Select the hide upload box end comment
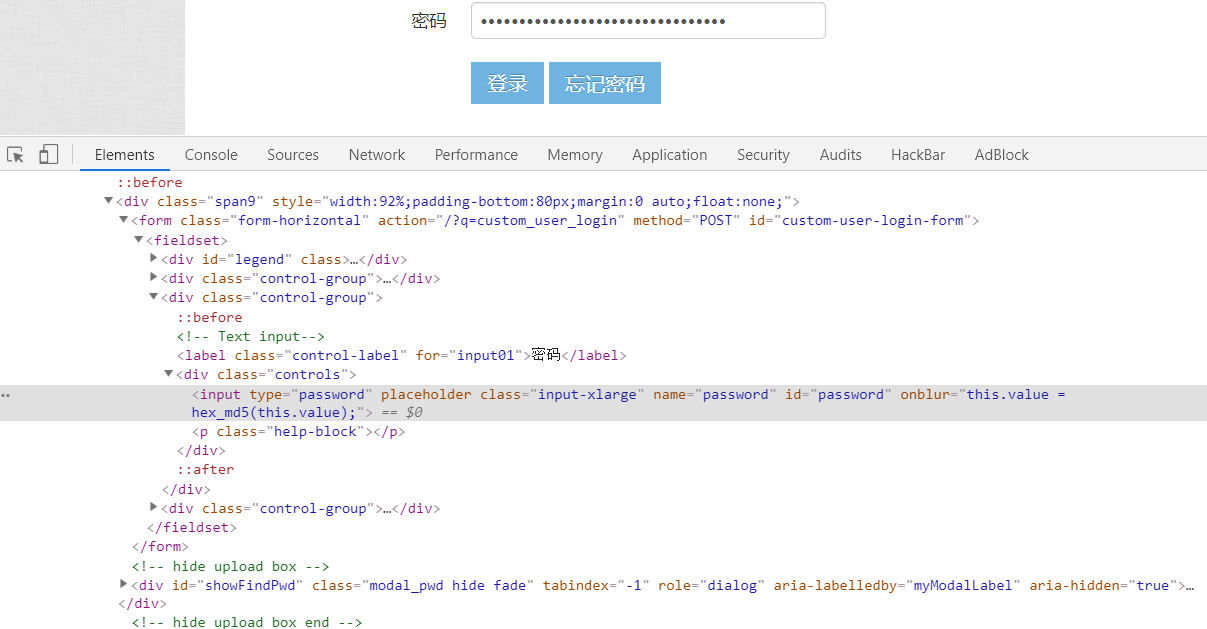The height and width of the screenshot is (629, 1207). [x=247, y=622]
